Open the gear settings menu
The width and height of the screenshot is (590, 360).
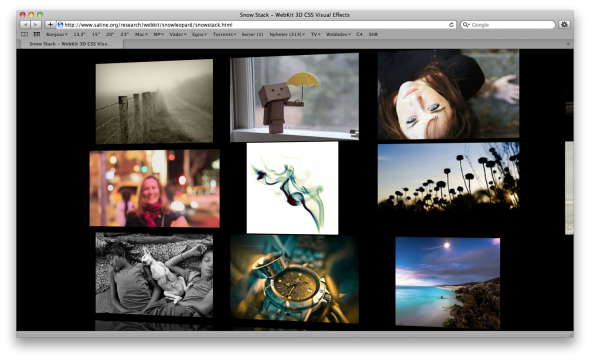[x=564, y=25]
